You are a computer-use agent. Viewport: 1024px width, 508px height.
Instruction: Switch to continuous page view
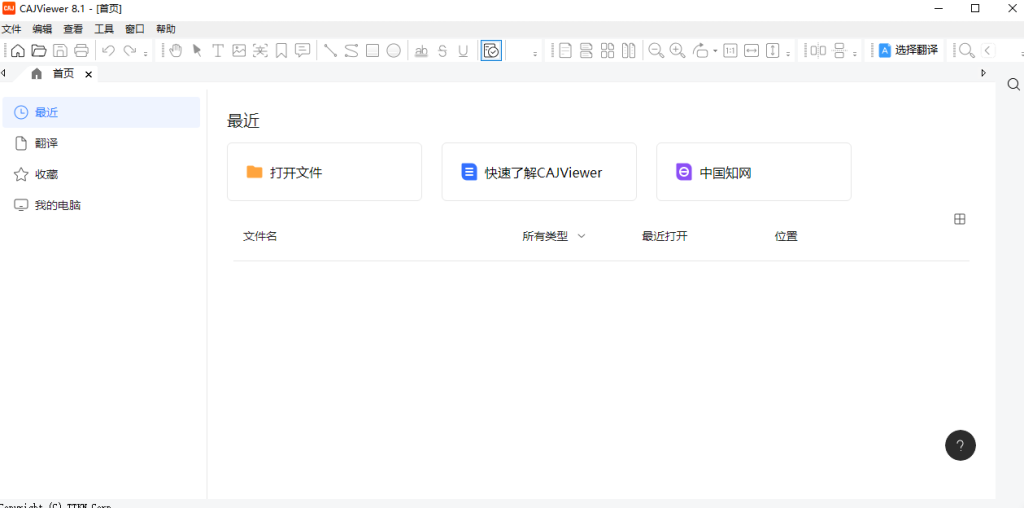(586, 50)
